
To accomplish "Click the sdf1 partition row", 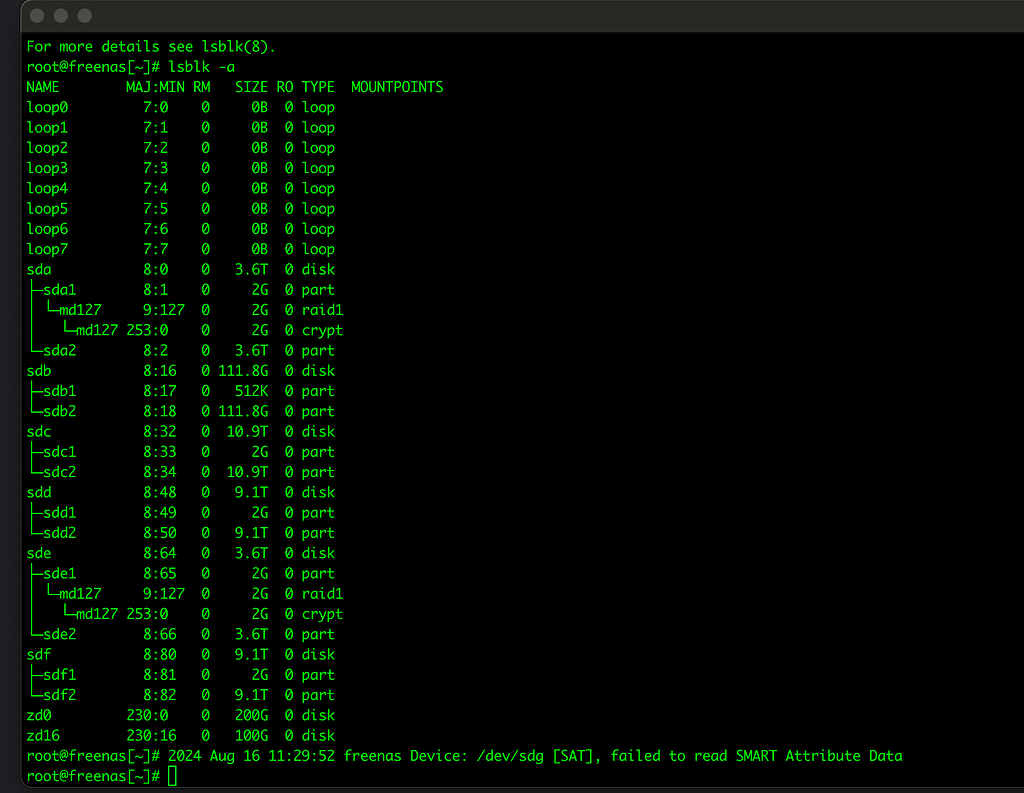I will pyautogui.click(x=56, y=674).
